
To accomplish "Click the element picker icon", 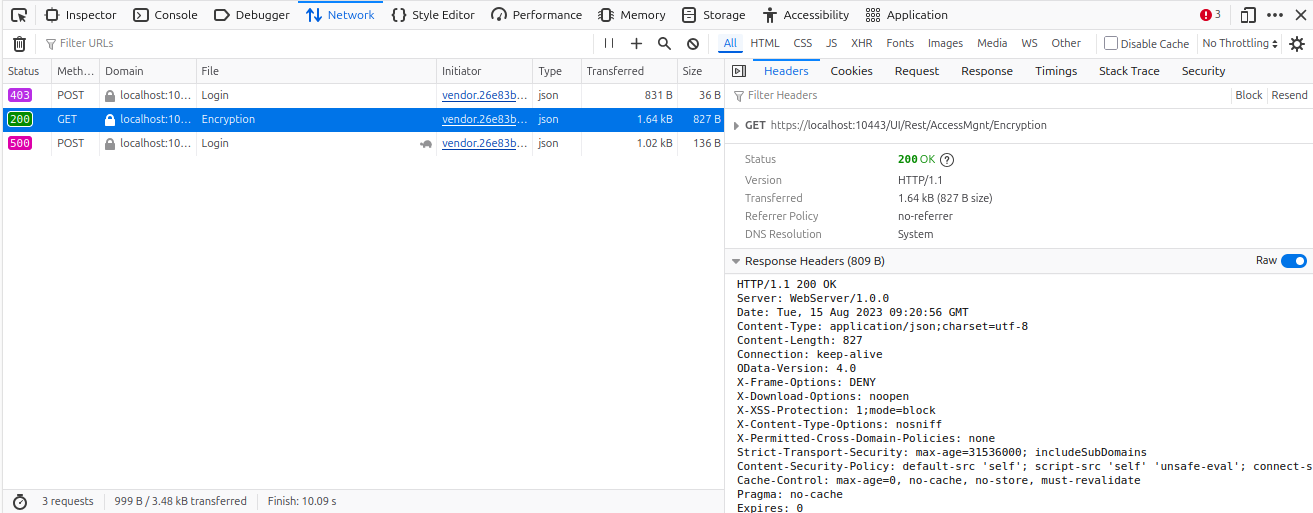I will tap(18, 15).
